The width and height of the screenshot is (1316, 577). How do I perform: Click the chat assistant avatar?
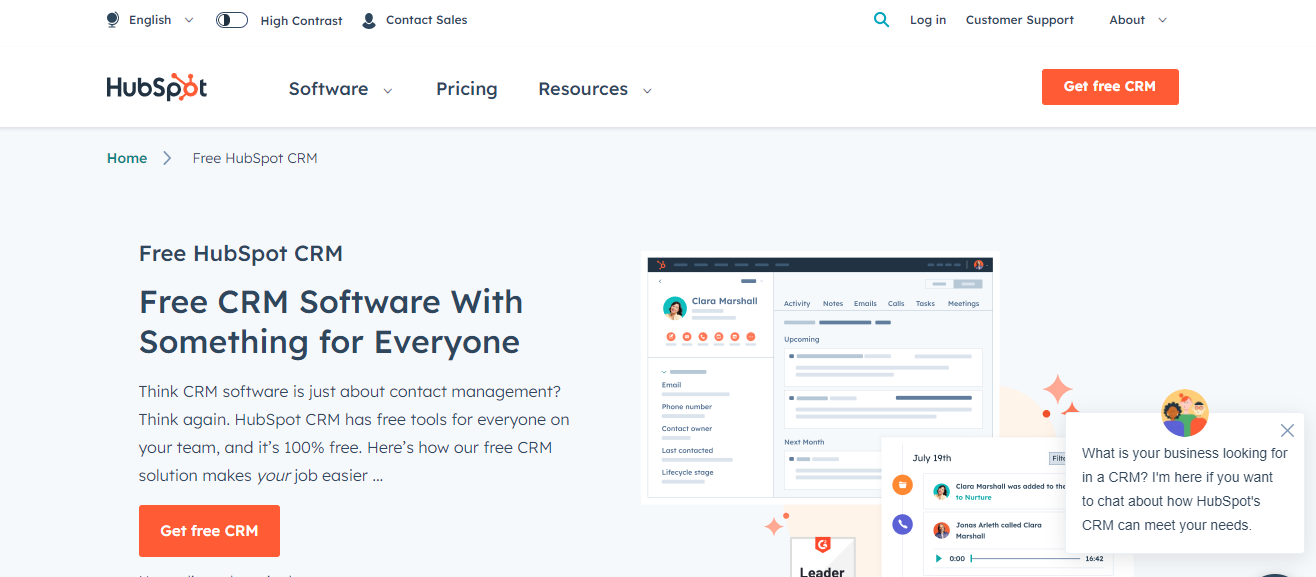[x=1185, y=413]
